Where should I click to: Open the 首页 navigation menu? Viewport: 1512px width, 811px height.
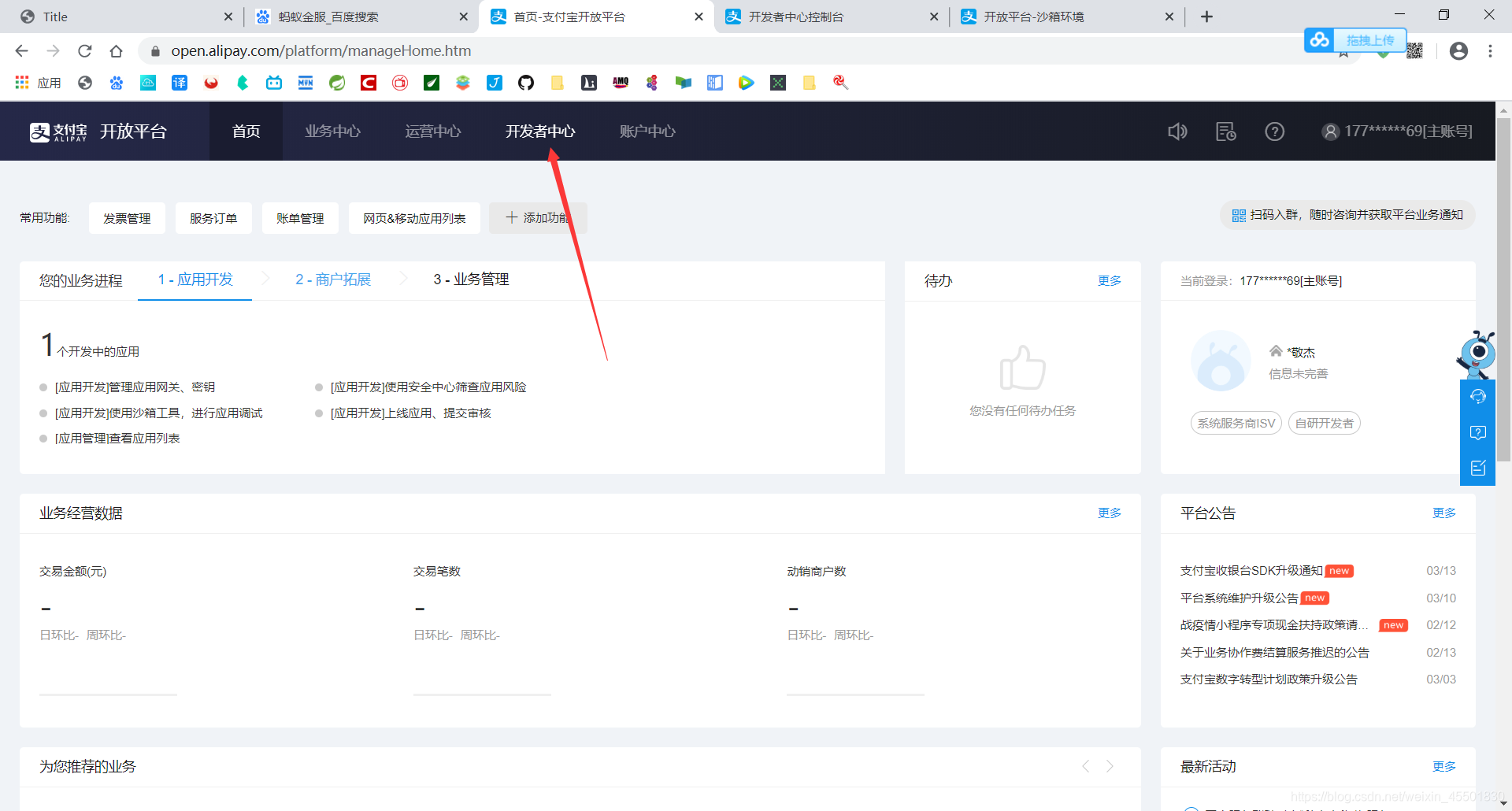tap(246, 131)
